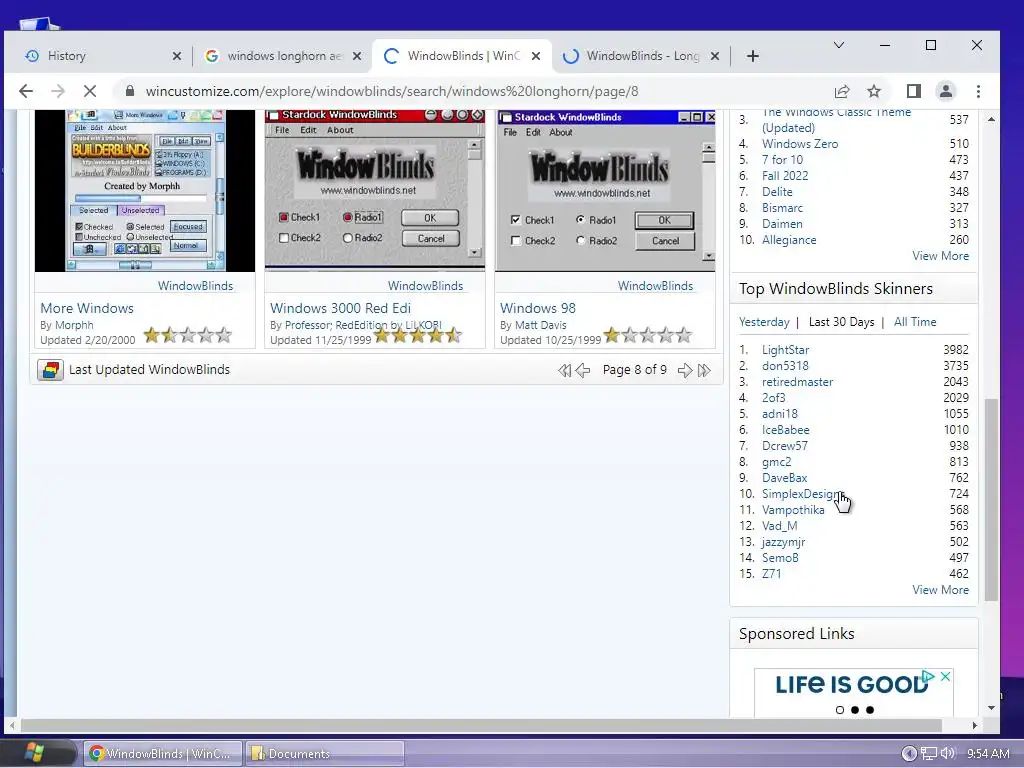Click WindowBlinds category under Windows 98
Viewport: 1024px width, 768px height.
click(655, 286)
